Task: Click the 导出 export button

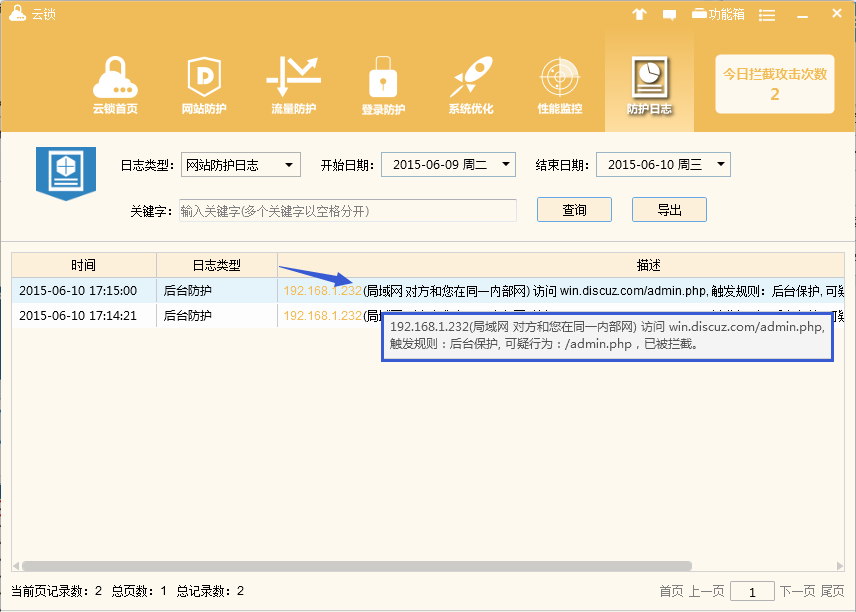Action: [x=670, y=210]
